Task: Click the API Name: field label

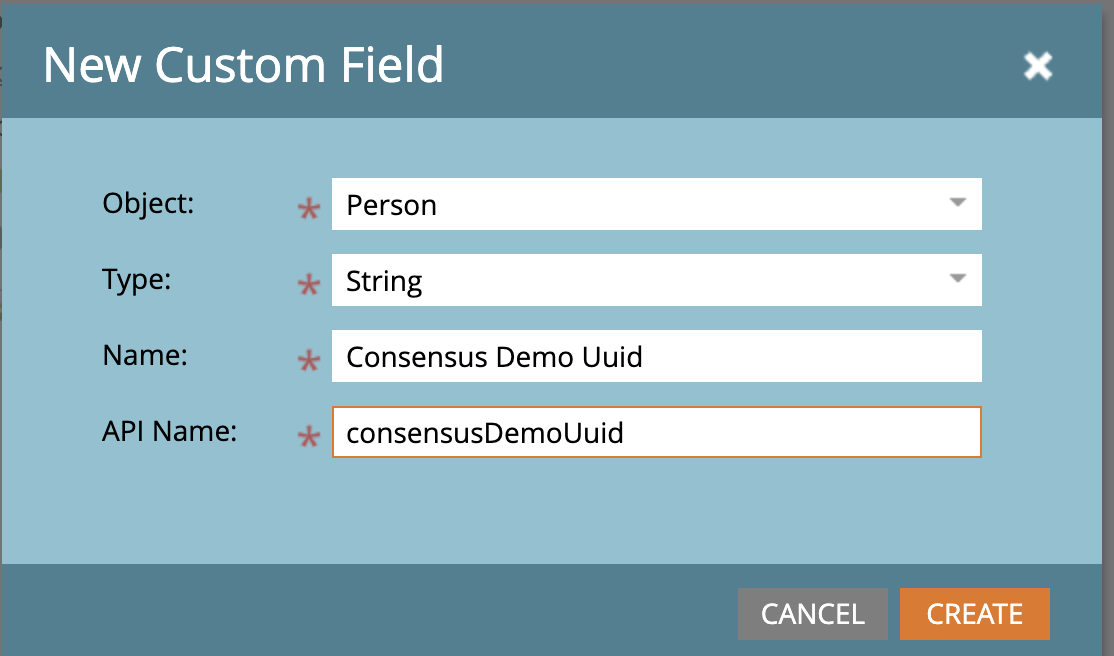Action: (x=170, y=431)
